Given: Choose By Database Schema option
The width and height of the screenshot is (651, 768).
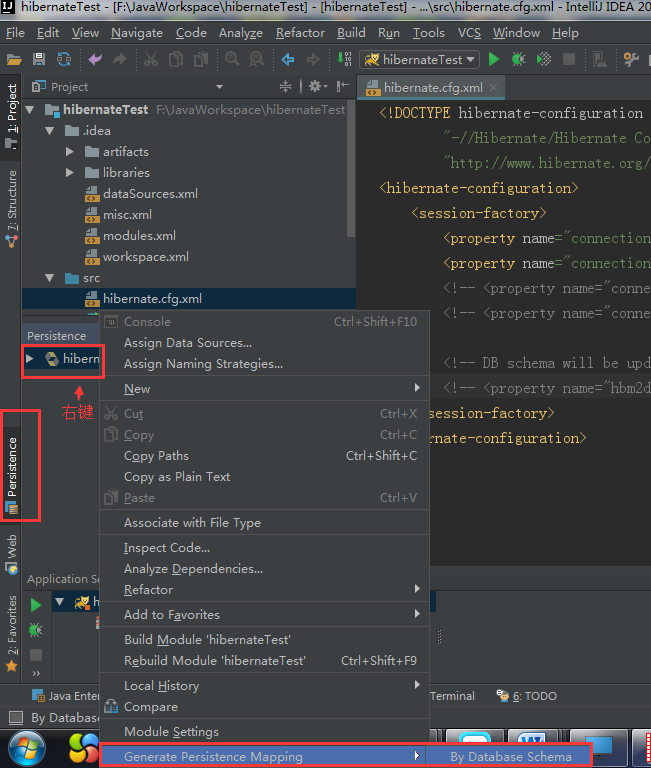Looking at the screenshot, I should tap(511, 757).
